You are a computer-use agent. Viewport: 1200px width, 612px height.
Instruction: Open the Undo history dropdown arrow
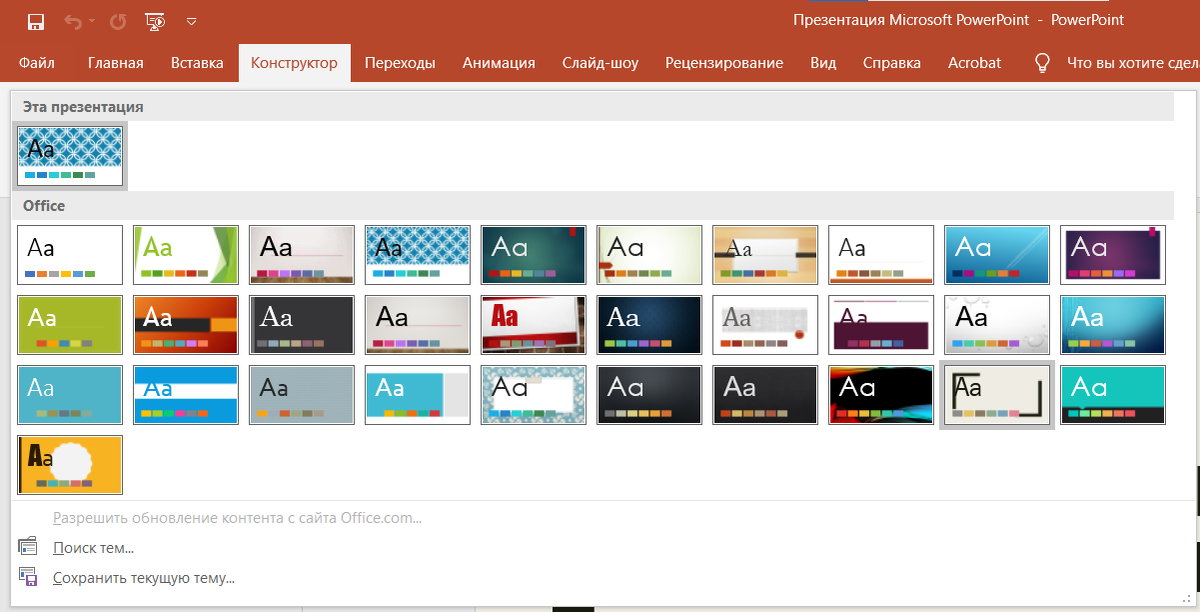click(x=92, y=20)
